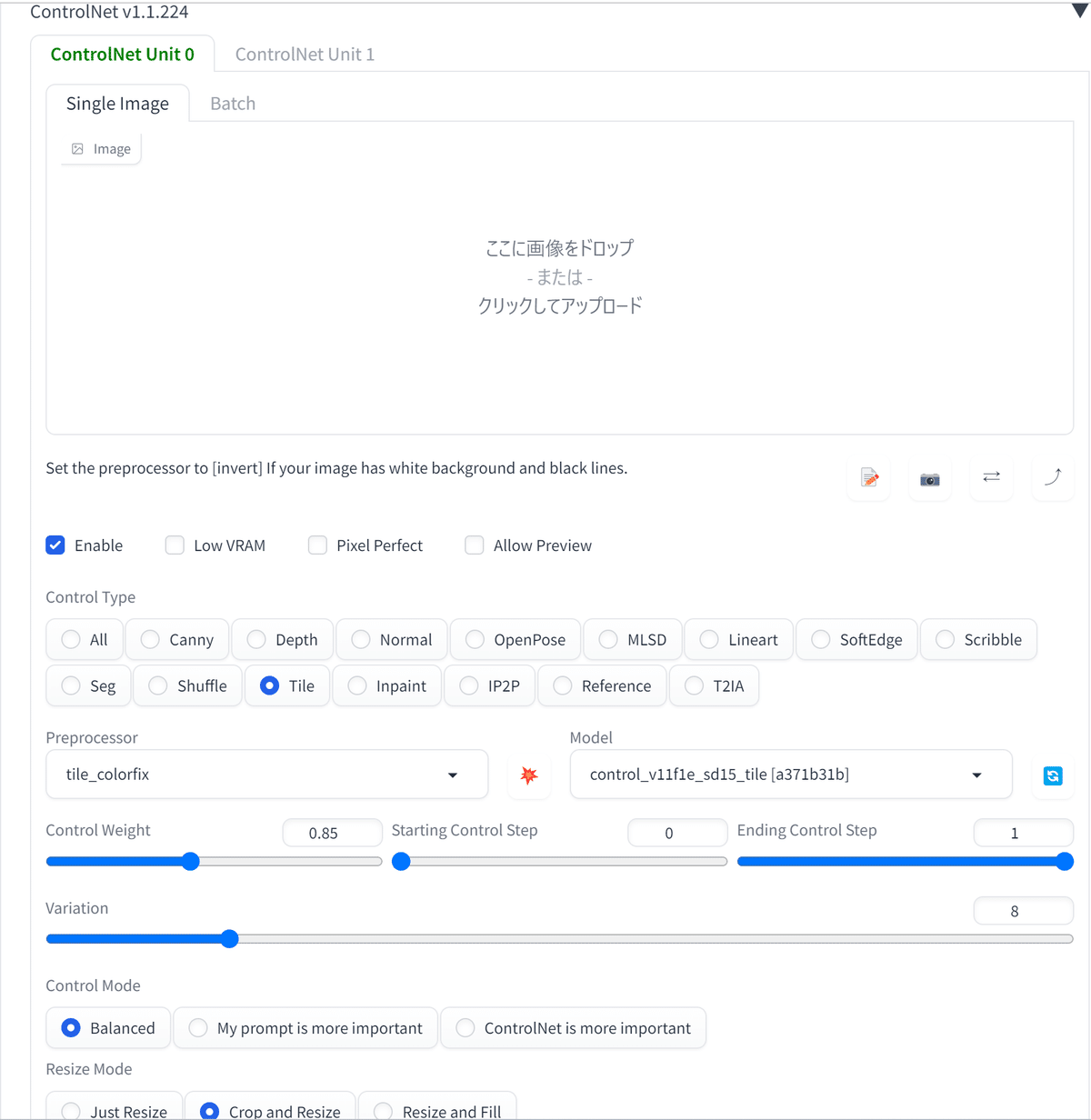Click the Ending Control Step value field
Viewport: 1091px width, 1120px height.
tap(1024, 833)
